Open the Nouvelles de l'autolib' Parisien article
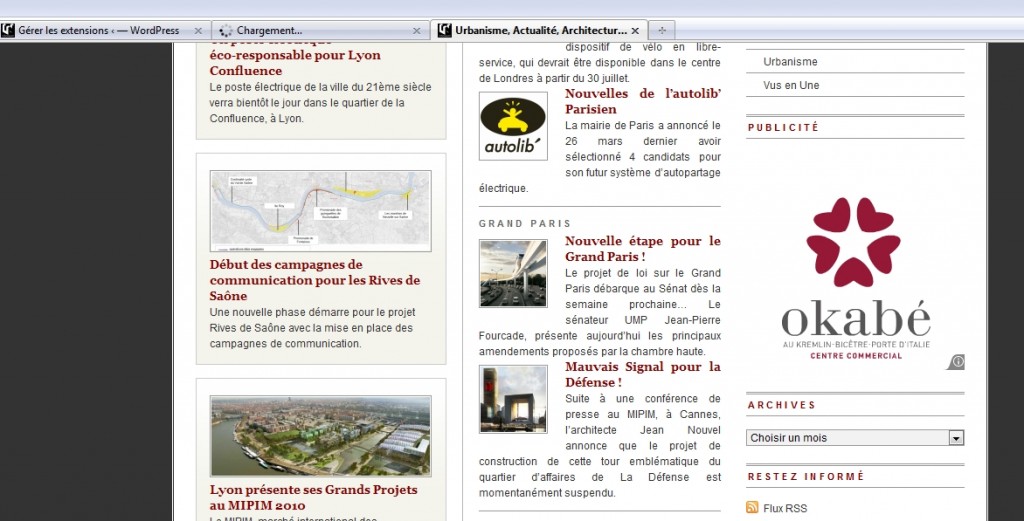This screenshot has width=1024, height=521. [642, 101]
